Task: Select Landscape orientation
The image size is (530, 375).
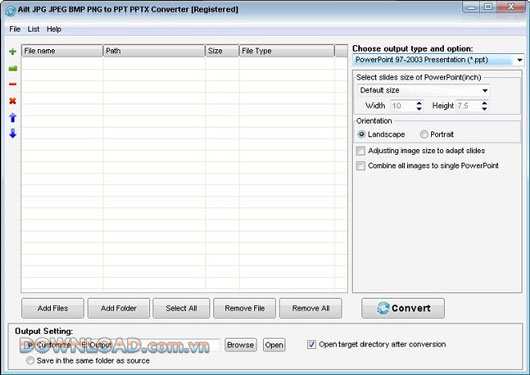Action: tap(361, 134)
